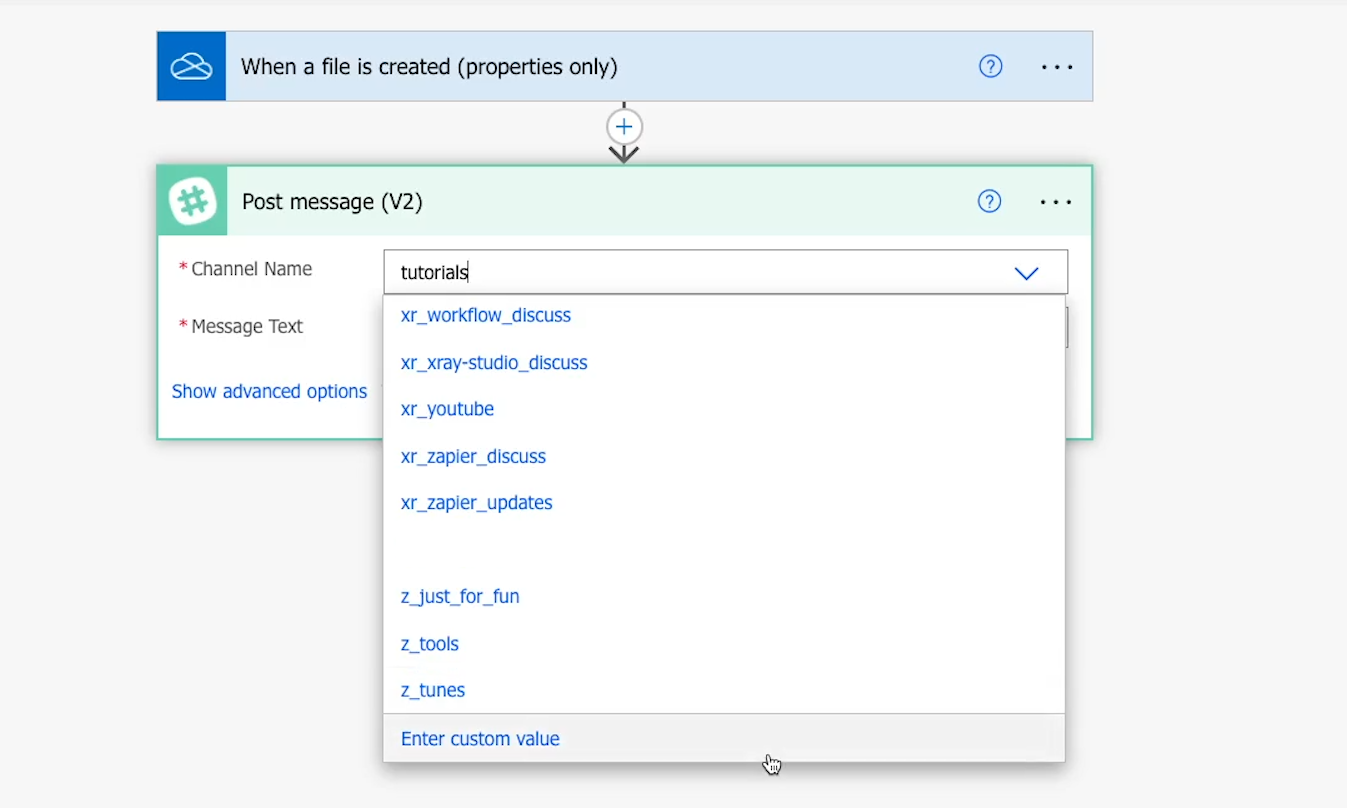Collapse the Channel Name dropdown chevron
Image resolution: width=1347 pixels, height=808 pixels.
(x=1026, y=273)
